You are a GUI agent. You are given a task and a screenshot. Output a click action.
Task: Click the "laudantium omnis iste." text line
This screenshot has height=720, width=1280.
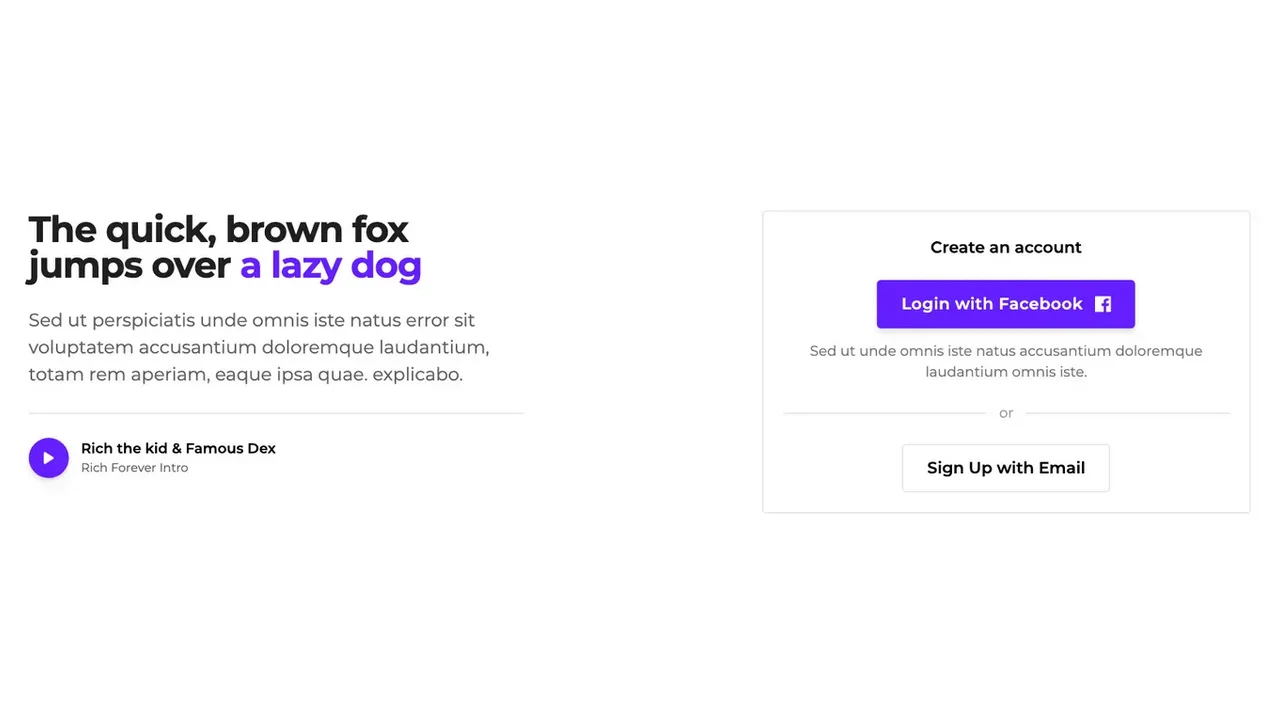[1005, 372]
